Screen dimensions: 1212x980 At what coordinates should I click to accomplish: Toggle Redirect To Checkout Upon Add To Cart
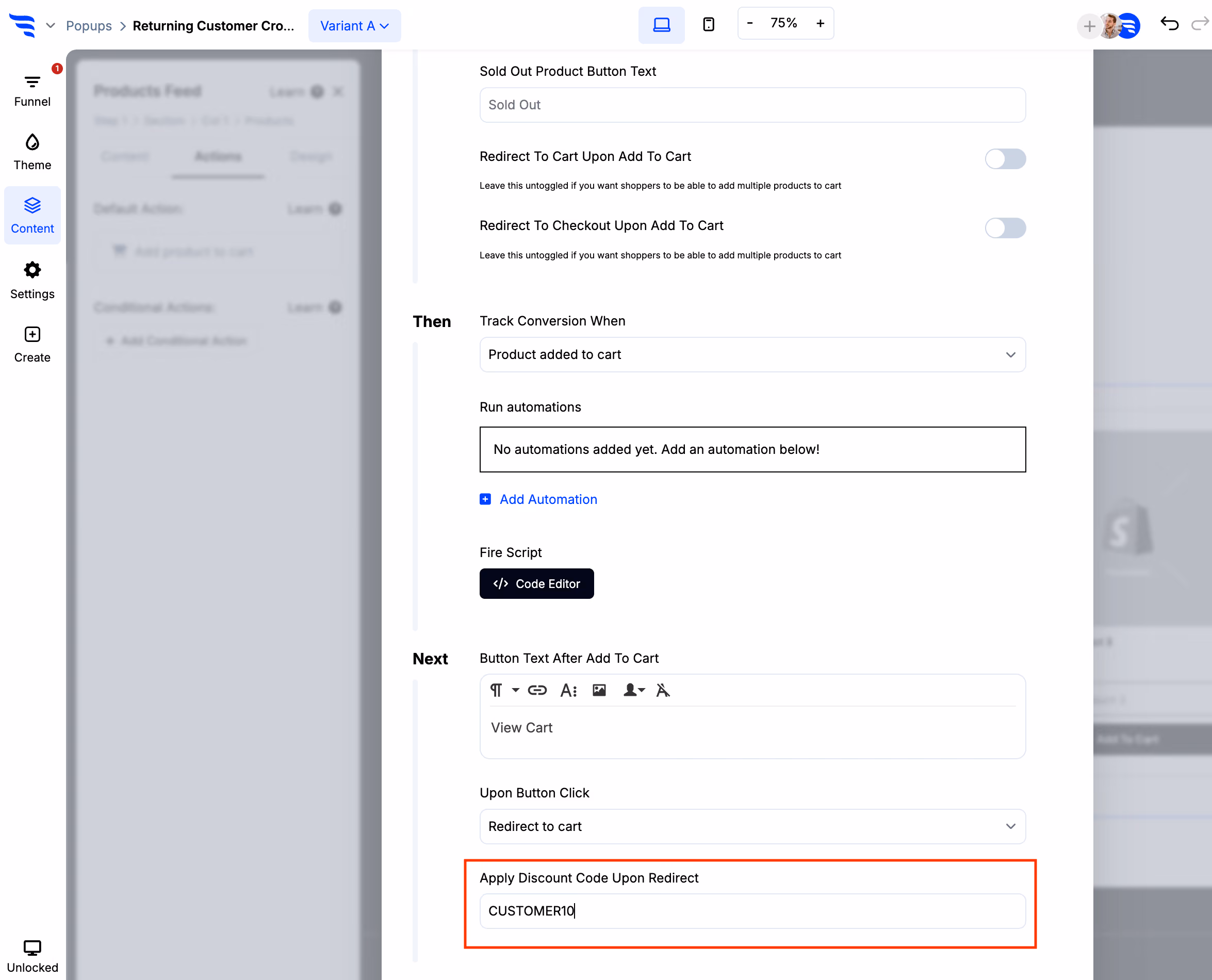(1005, 228)
